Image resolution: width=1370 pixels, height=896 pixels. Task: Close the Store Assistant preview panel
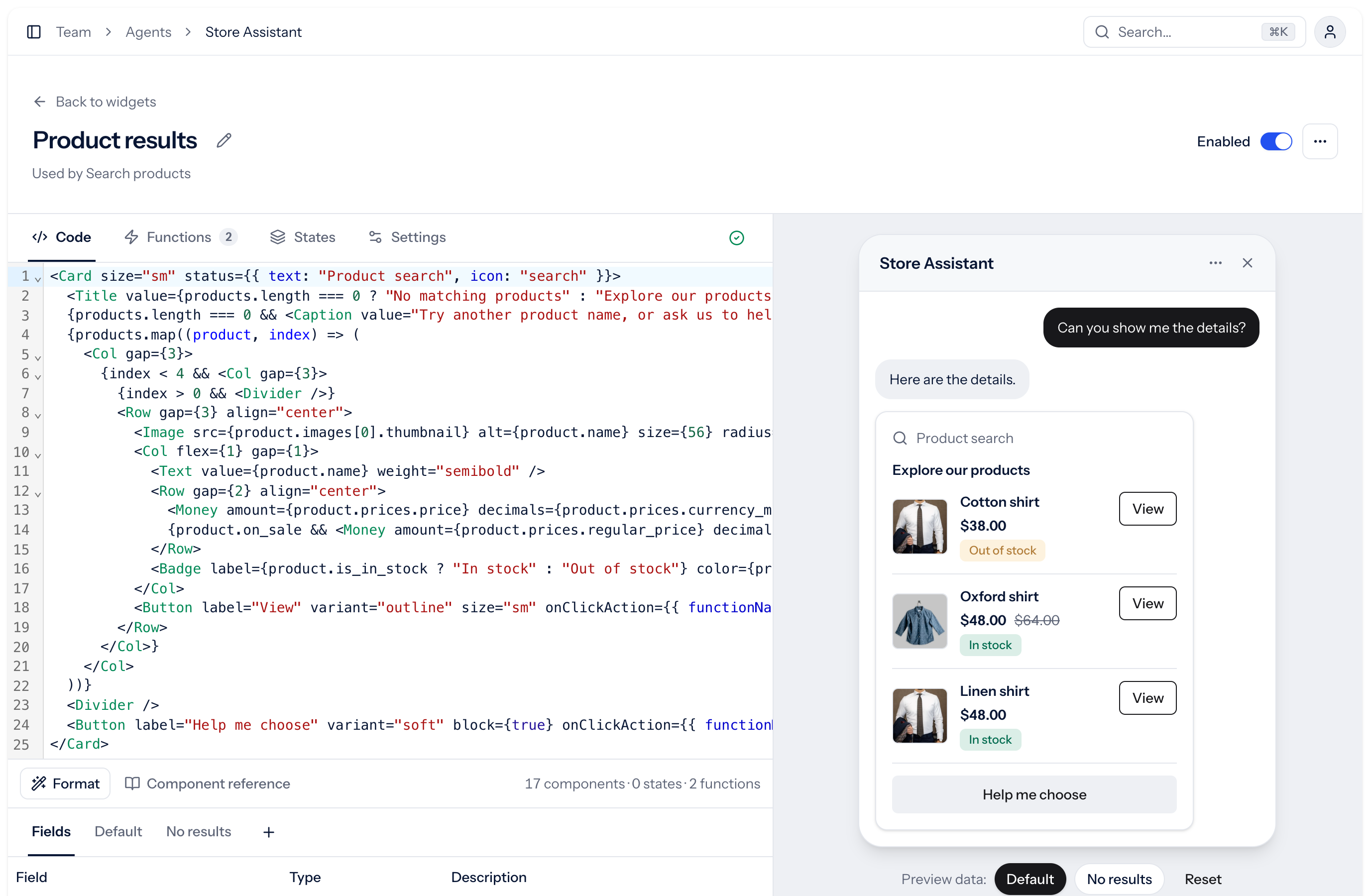[x=1247, y=263]
